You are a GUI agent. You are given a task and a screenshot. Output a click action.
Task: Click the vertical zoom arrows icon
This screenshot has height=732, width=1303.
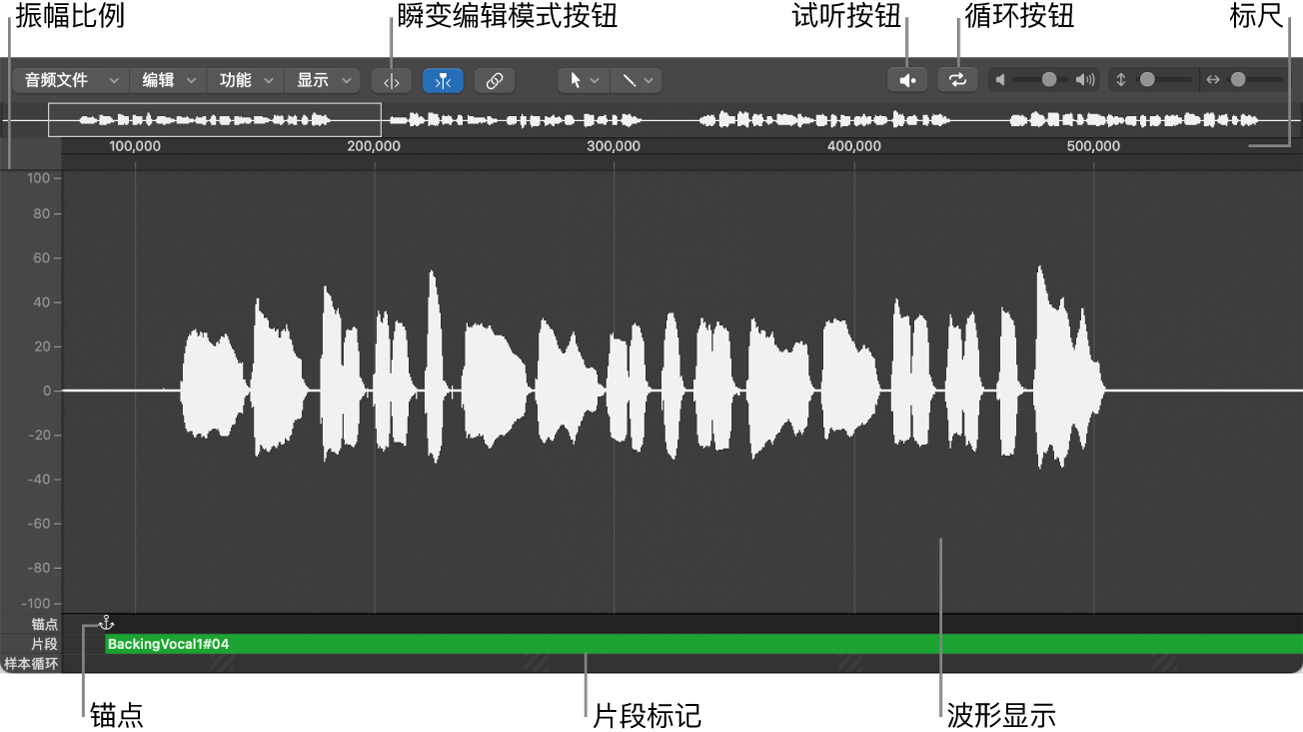pyautogui.click(x=1120, y=79)
